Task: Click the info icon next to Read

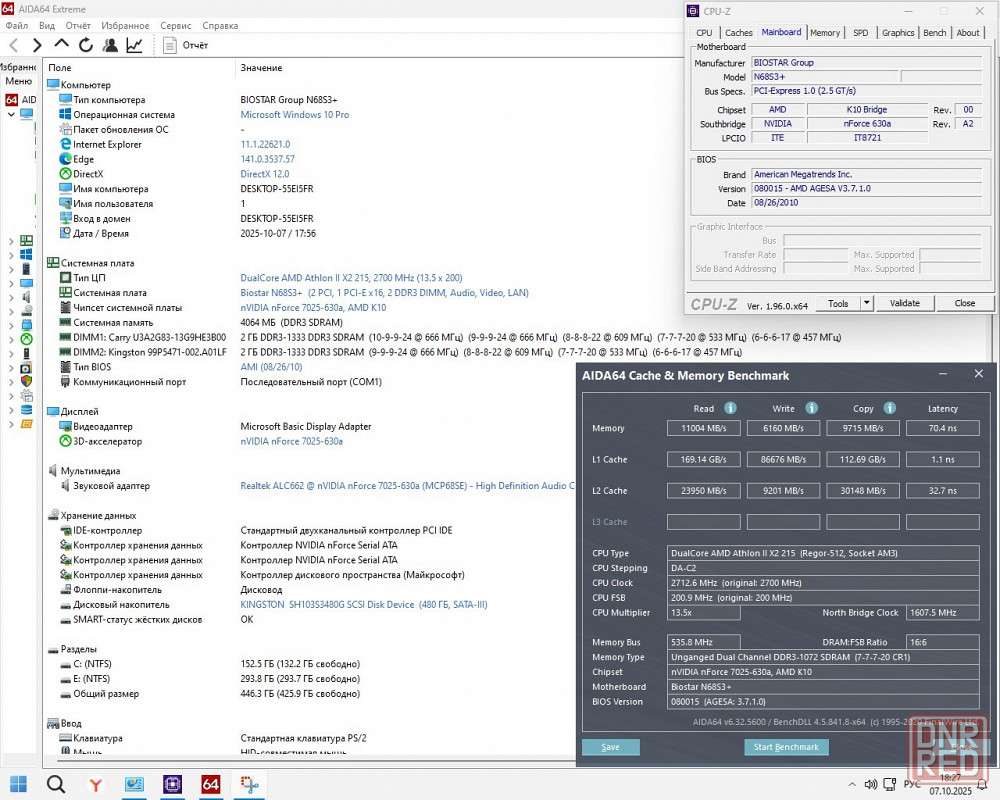Action: 730,408
